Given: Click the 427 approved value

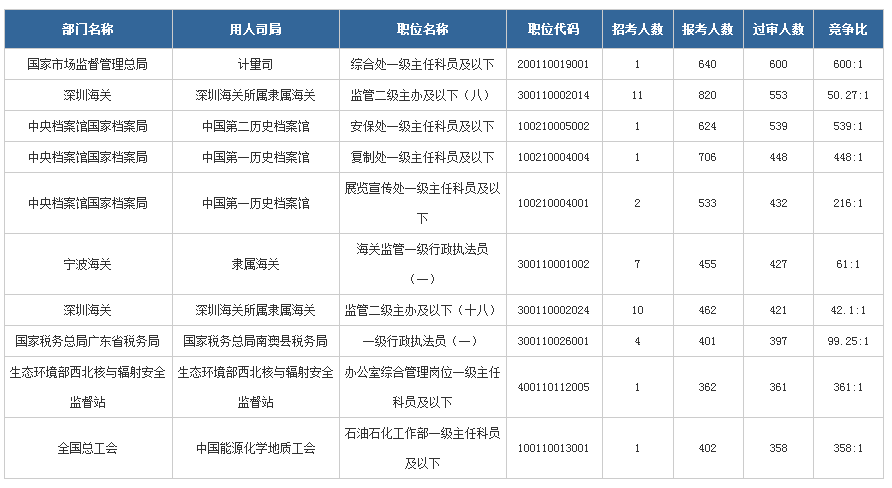Looking at the screenshot, I should coord(778,264).
